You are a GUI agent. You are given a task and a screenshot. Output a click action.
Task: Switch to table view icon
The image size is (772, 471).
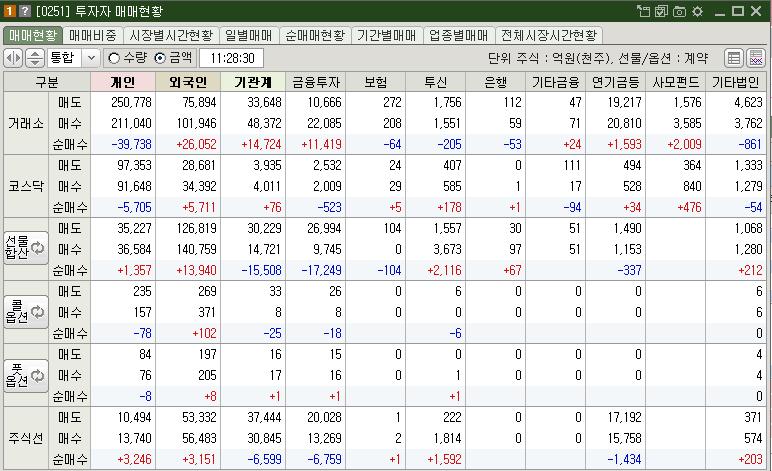tap(734, 58)
